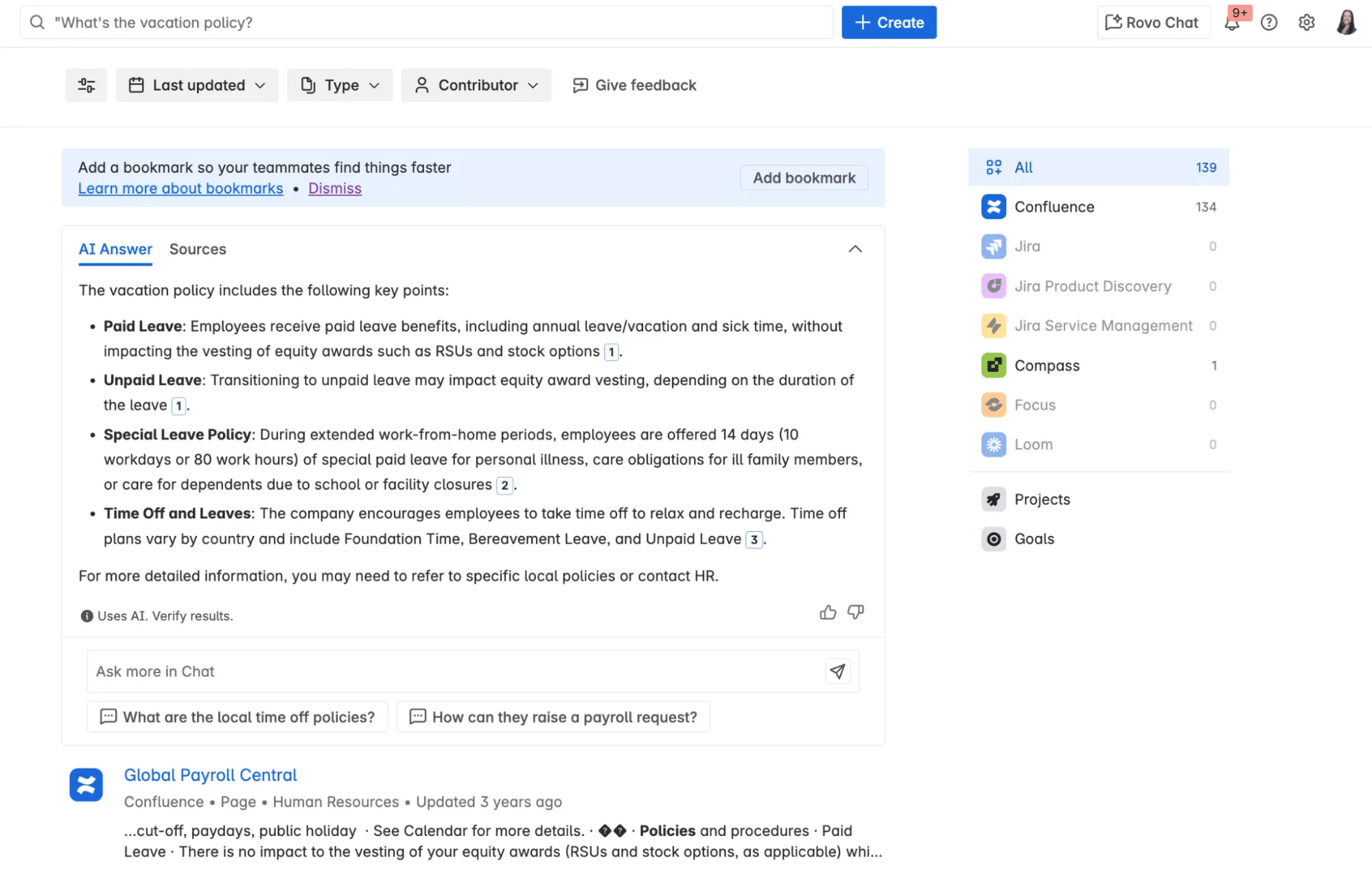Viewport: 1372px width, 875px height.
Task: Click the thumbs up feedback icon
Action: (x=828, y=612)
